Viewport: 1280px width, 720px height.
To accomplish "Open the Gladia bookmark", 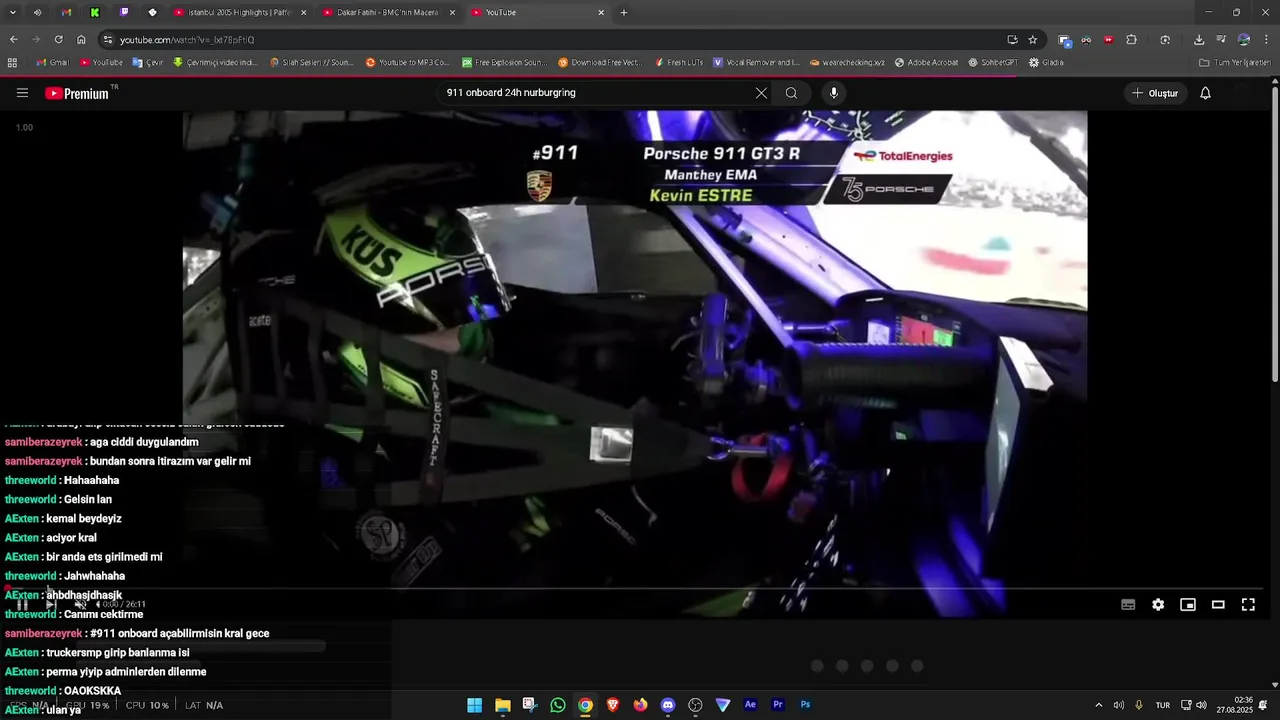I will point(1045,62).
